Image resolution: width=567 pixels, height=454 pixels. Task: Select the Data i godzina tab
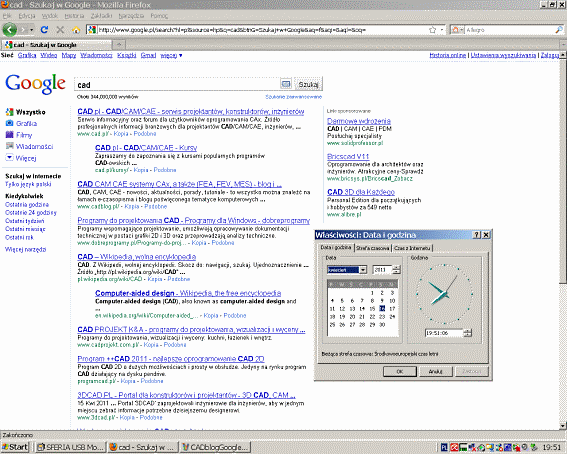tap(336, 247)
